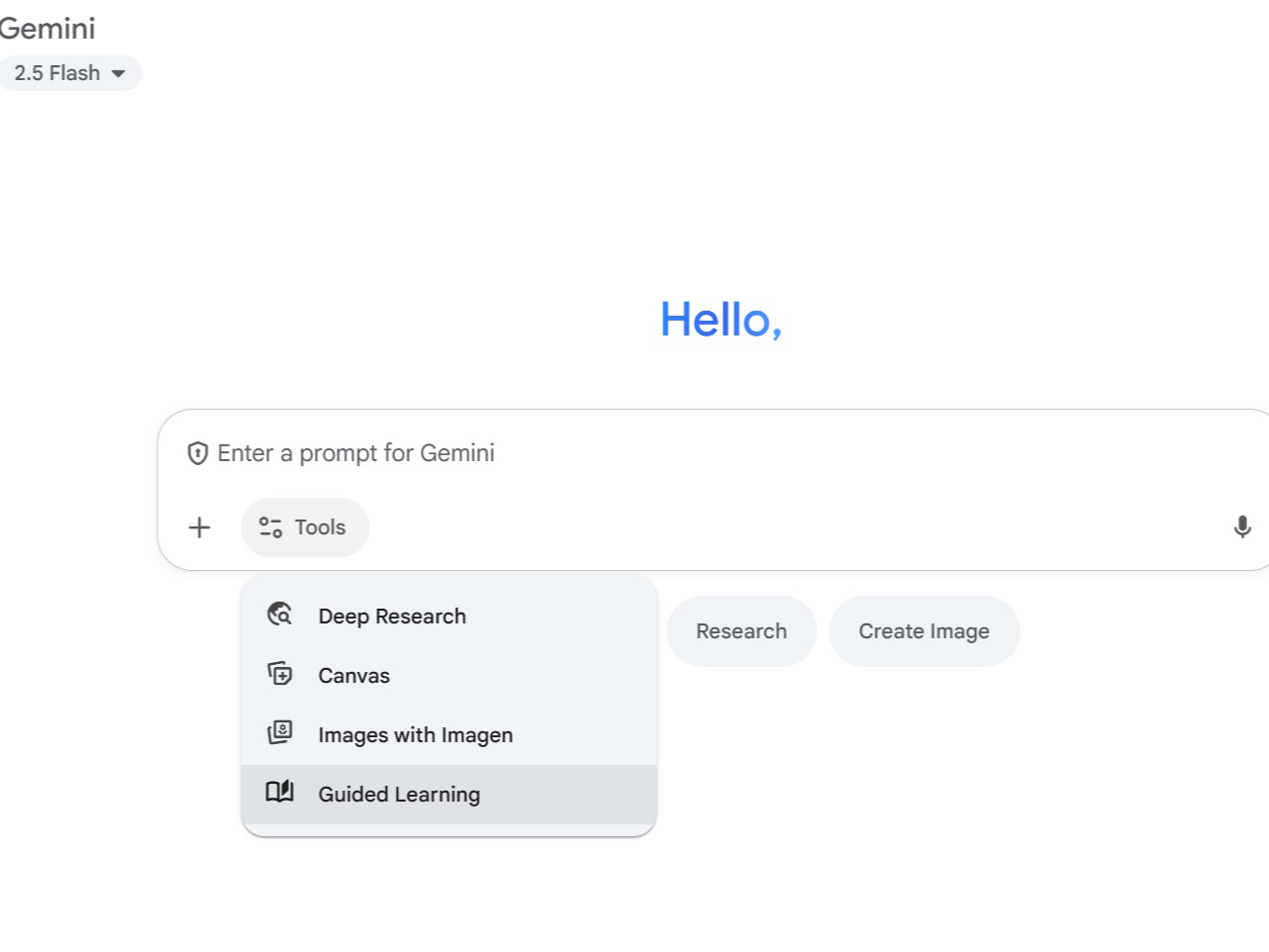Click the Guided Learning book icon
This screenshot has height=952, width=1269.
pos(279,792)
